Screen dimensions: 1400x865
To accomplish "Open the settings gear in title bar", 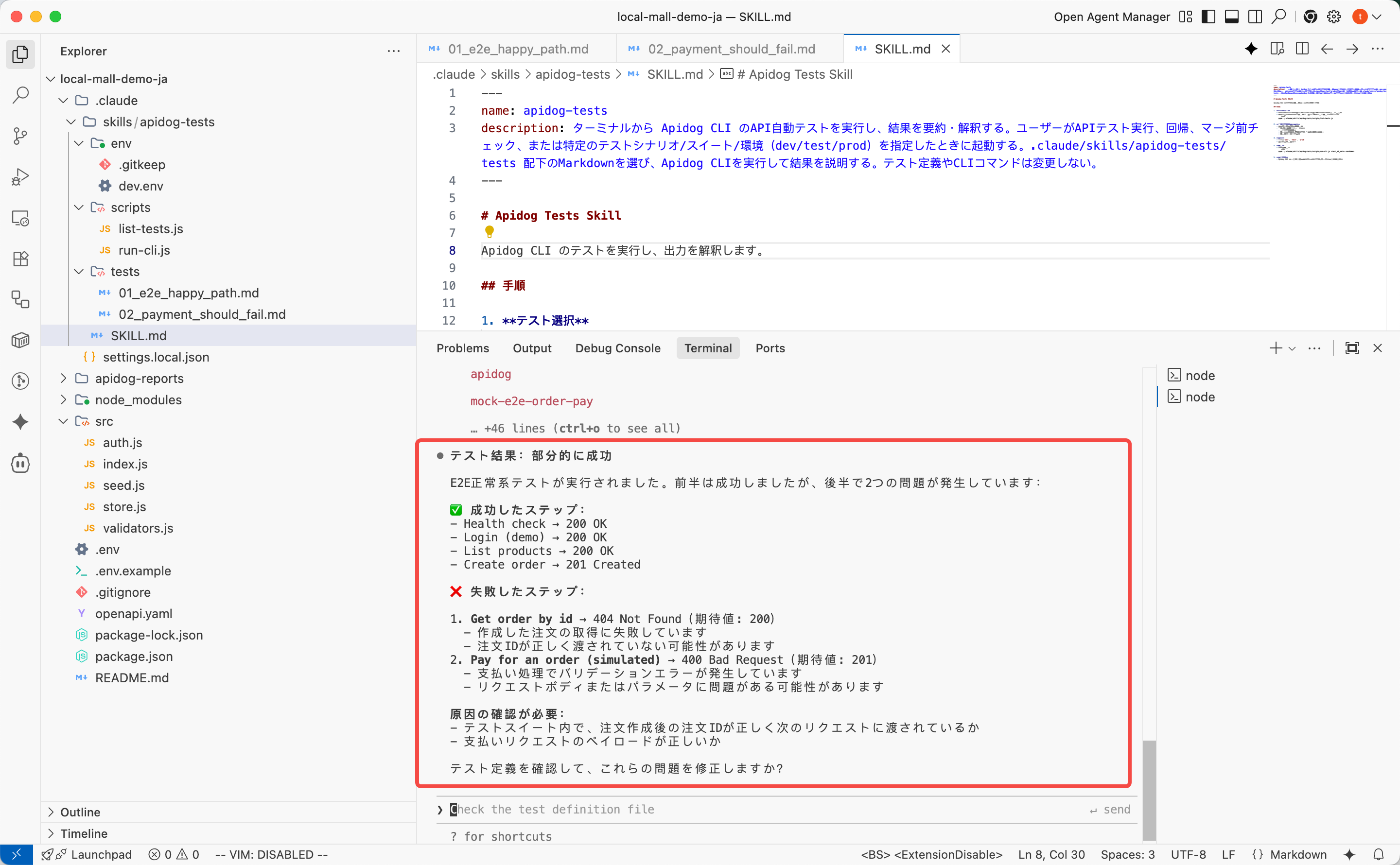I will click(1334, 17).
